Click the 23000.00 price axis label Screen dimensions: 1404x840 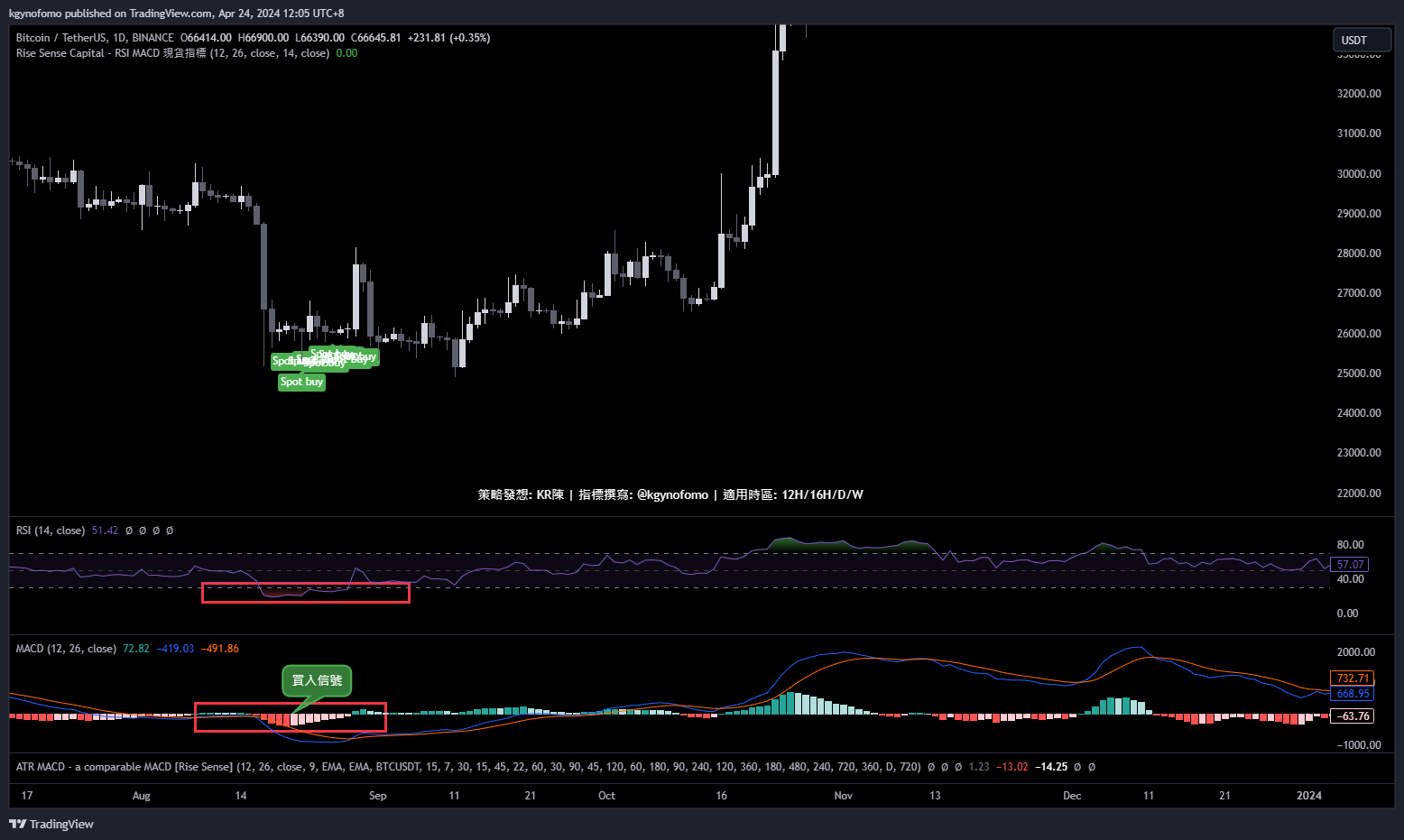(x=1359, y=453)
